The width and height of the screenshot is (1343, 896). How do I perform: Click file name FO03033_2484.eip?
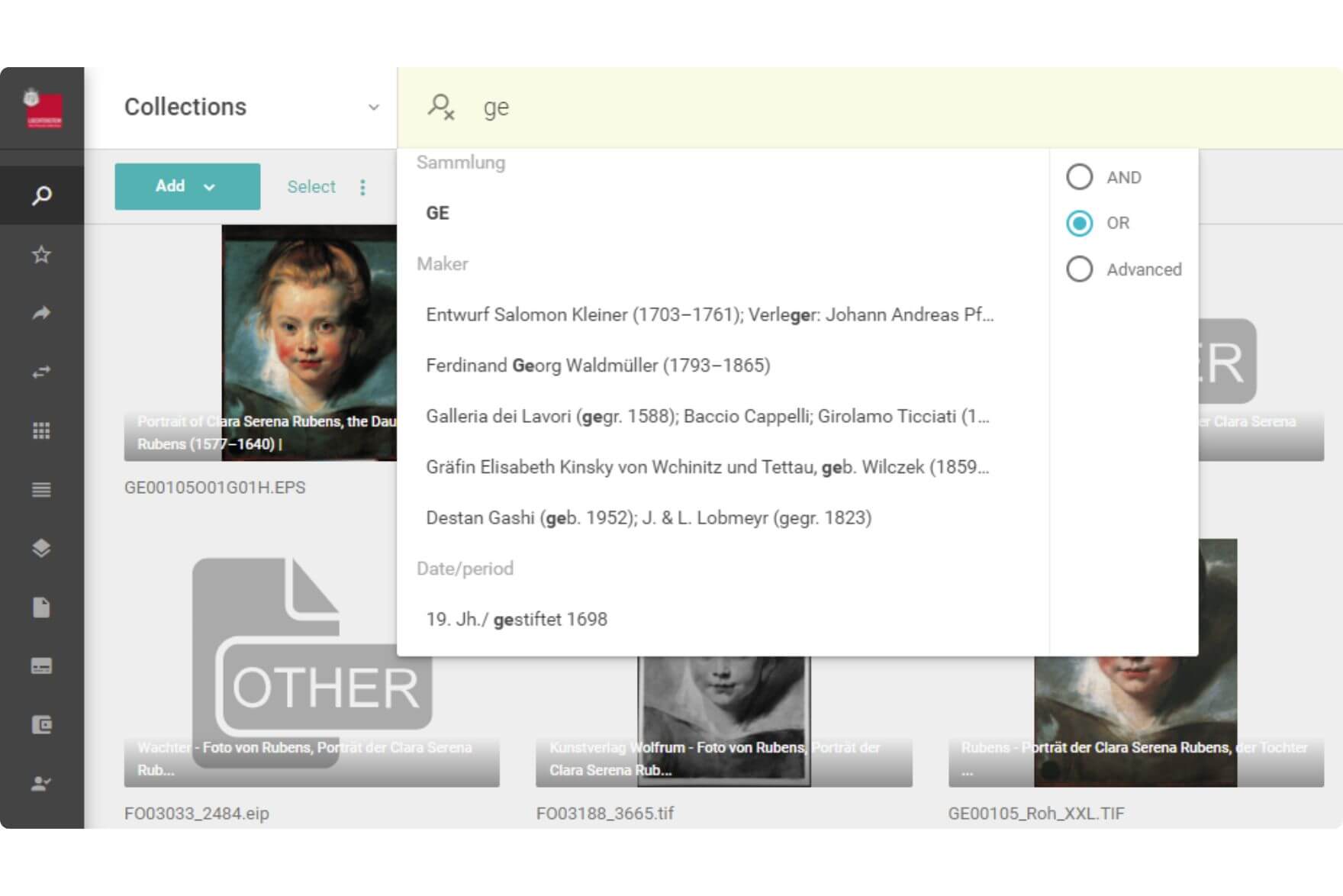(197, 814)
